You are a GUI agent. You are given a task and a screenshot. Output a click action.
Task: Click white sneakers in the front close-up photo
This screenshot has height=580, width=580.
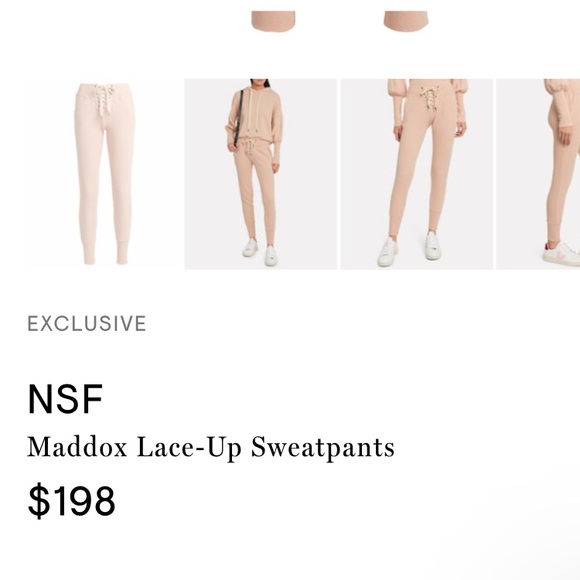409,248
